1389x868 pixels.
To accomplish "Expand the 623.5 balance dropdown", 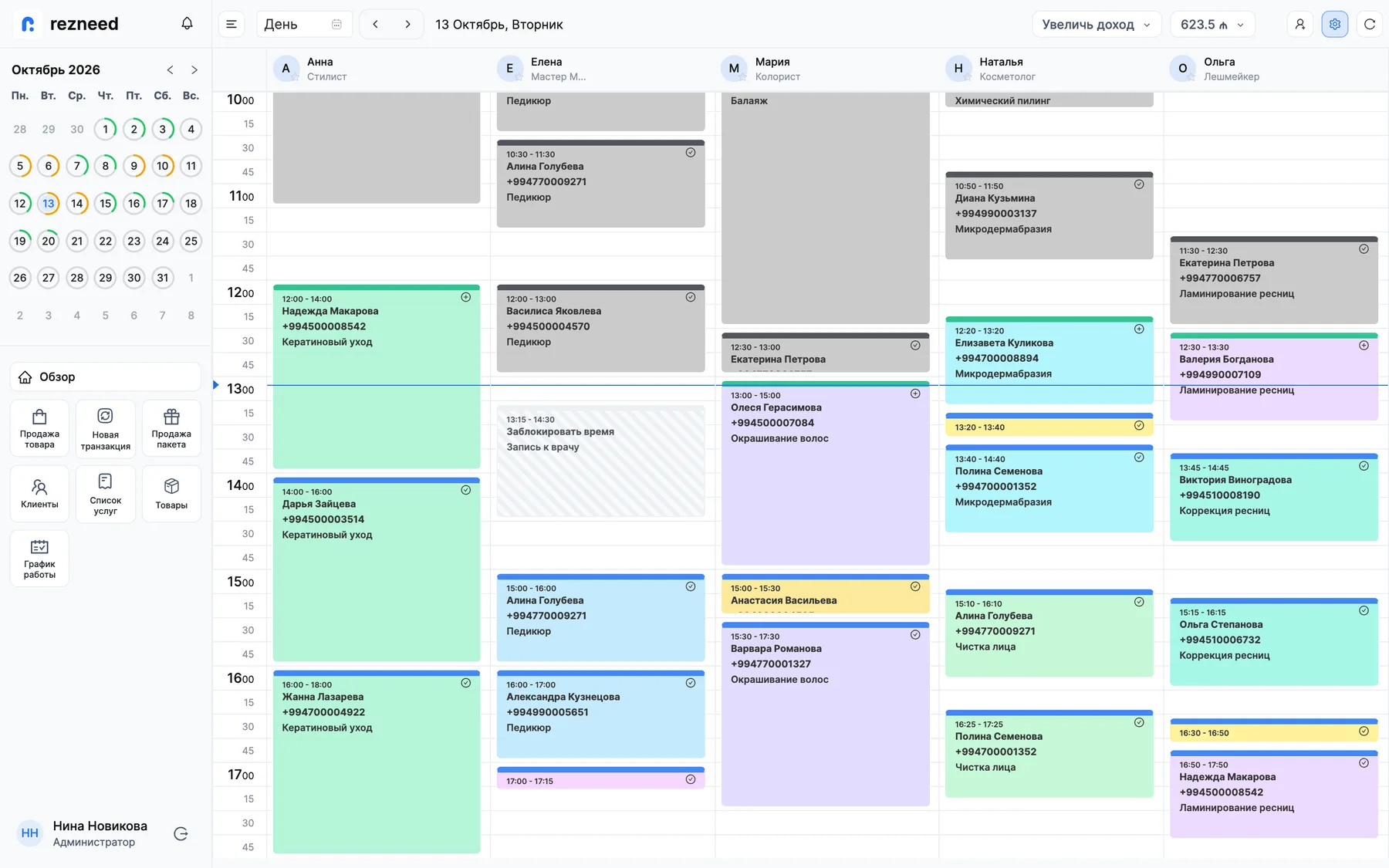I will coord(1213,25).
